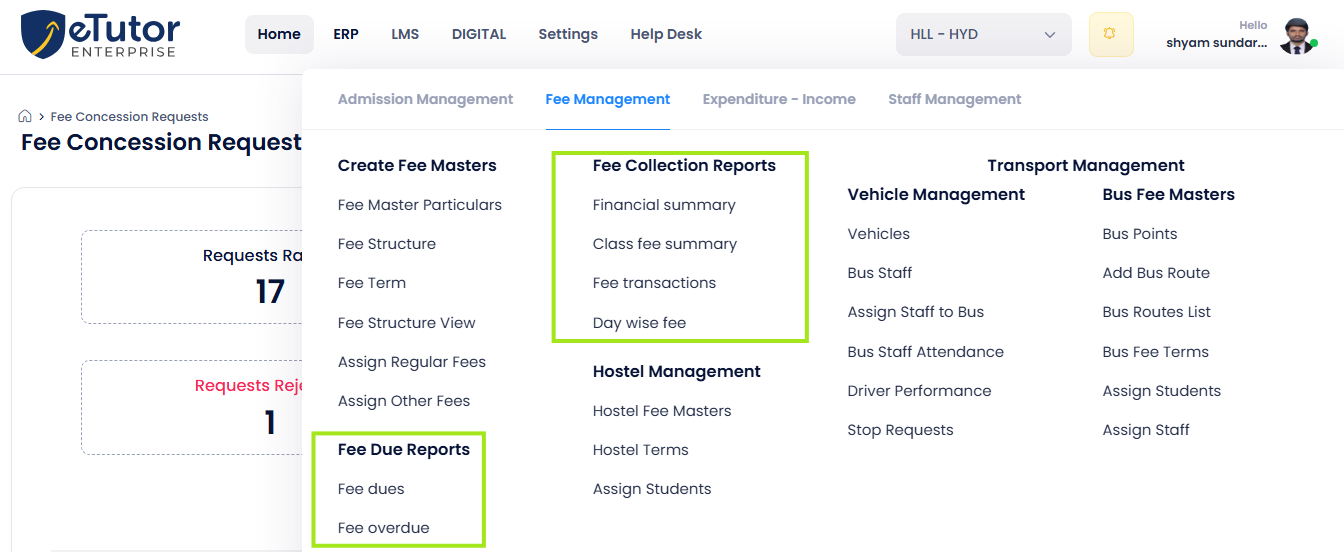Click the Bus Fee Masters heading

pos(1169,195)
